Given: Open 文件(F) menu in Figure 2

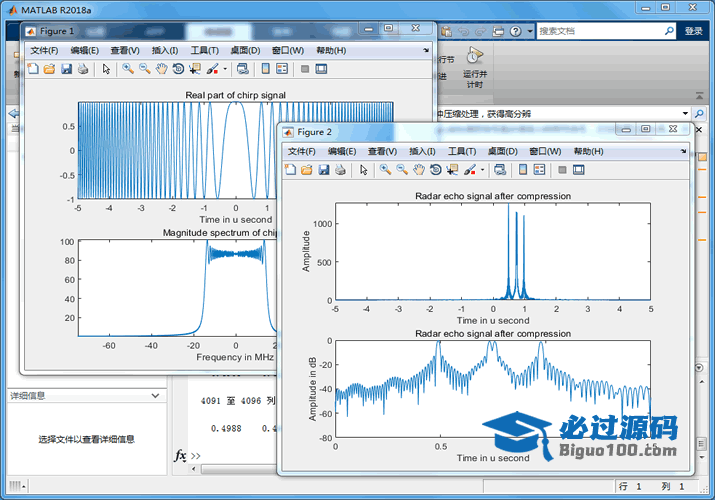Looking at the screenshot, I should click(301, 151).
